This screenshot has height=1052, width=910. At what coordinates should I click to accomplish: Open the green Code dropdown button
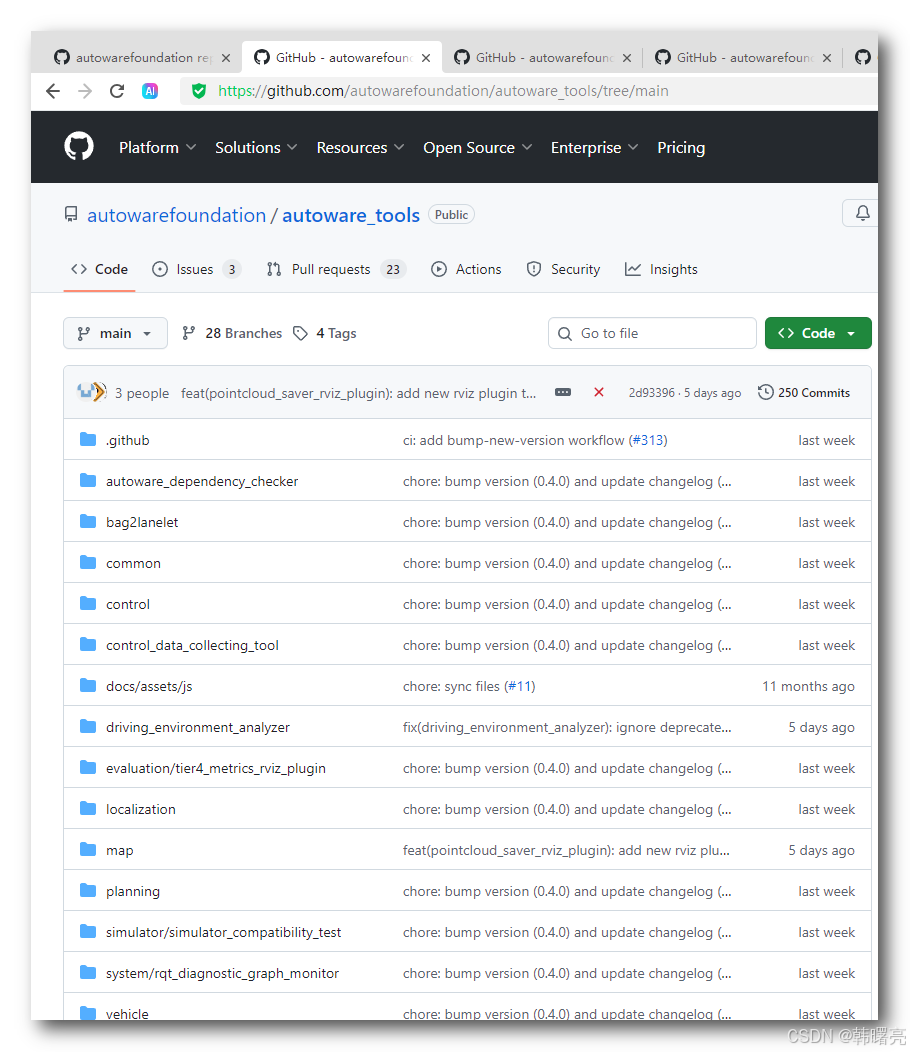coord(818,333)
